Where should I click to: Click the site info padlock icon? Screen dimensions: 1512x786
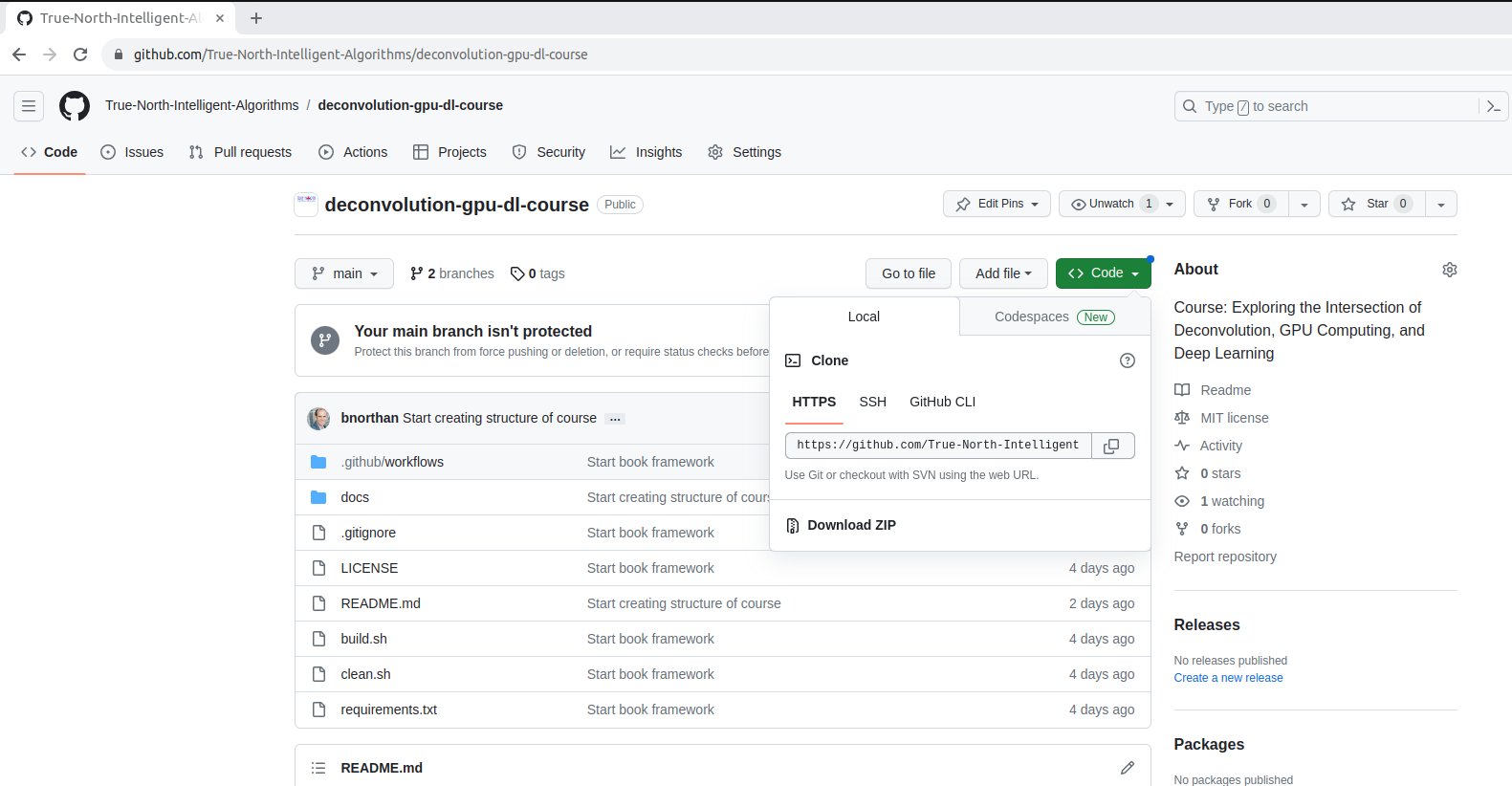coord(119,55)
